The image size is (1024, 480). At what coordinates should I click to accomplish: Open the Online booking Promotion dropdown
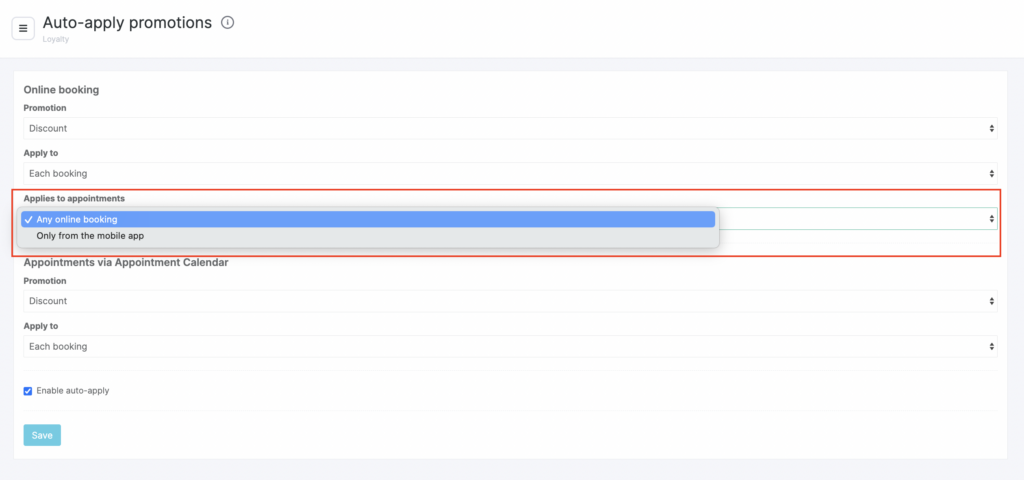510,128
